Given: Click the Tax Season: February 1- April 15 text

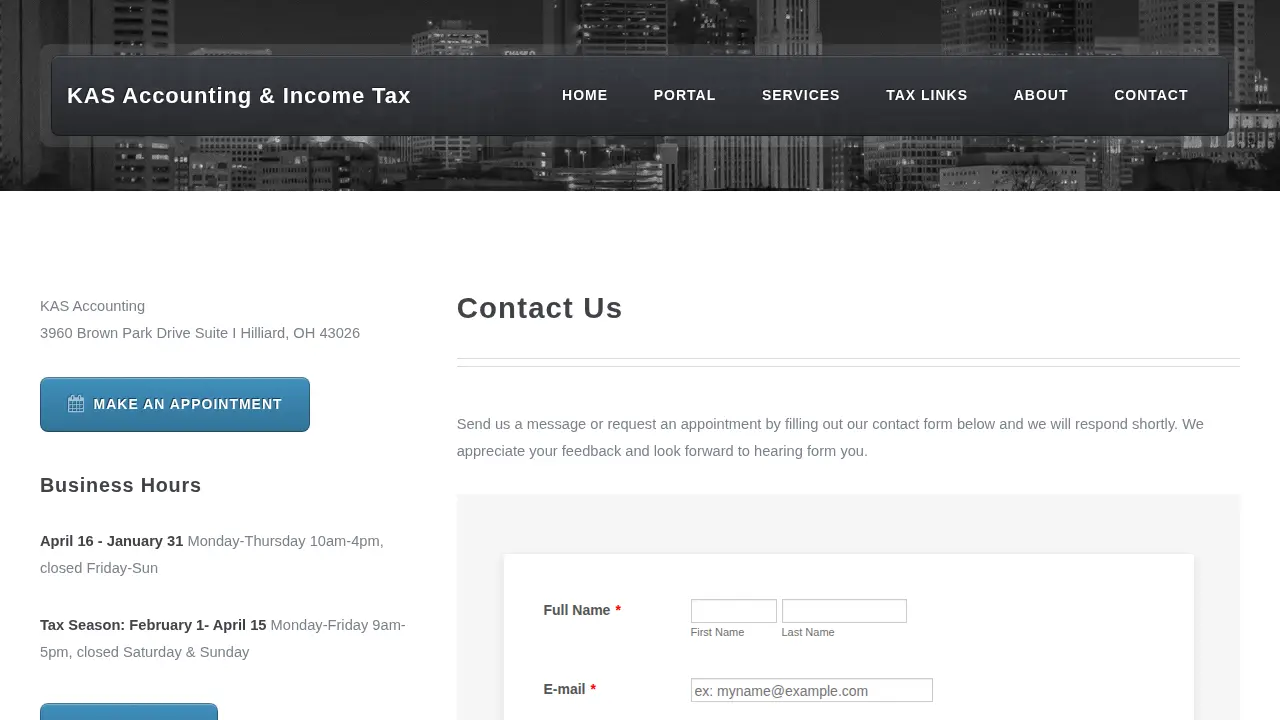Looking at the screenshot, I should point(153,625).
